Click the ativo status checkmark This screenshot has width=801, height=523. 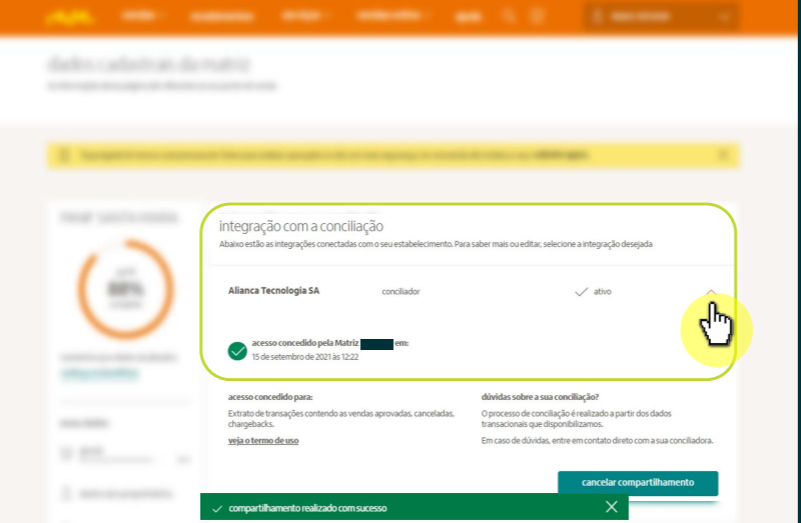click(581, 292)
